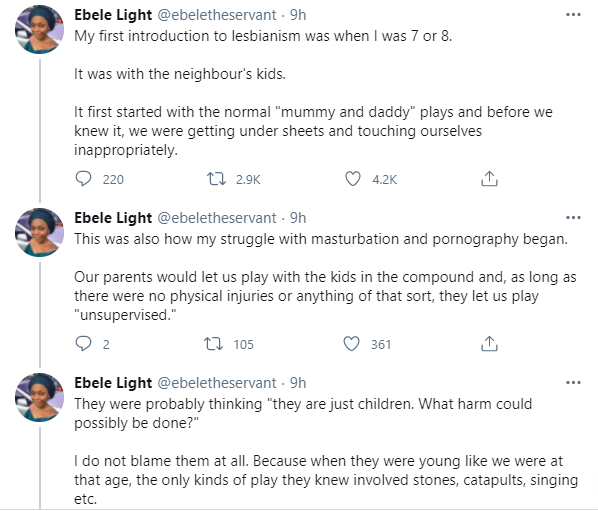Like the tweet with 4.2K likes
The image size is (598, 511).
tap(353, 178)
